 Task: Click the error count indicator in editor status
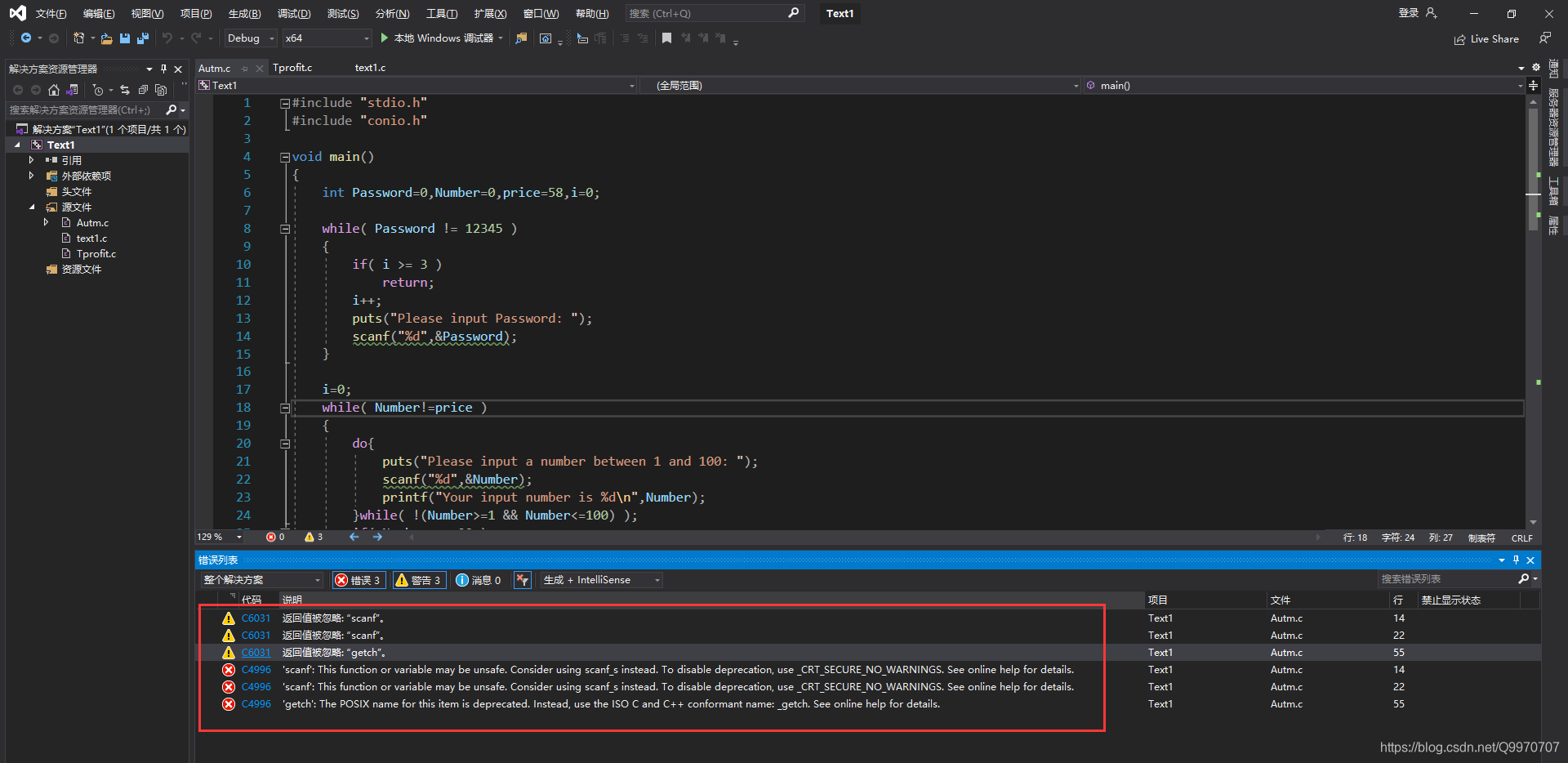pos(275,537)
